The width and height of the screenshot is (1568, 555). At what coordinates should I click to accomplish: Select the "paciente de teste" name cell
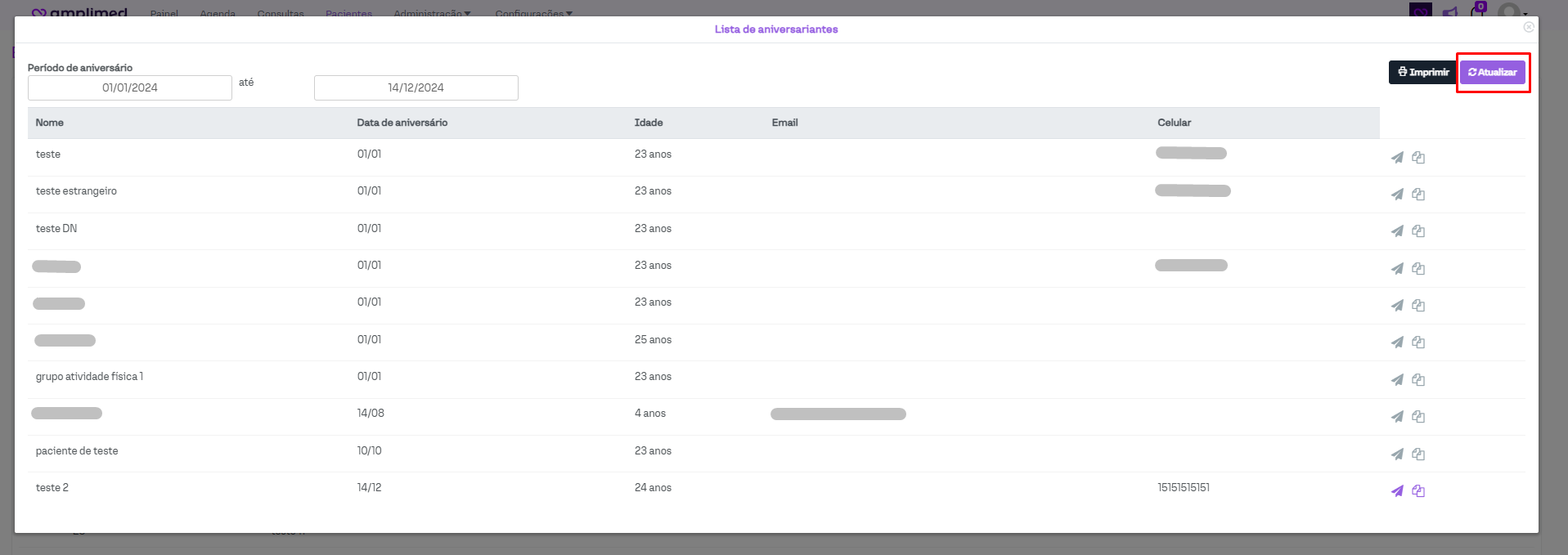point(77,451)
